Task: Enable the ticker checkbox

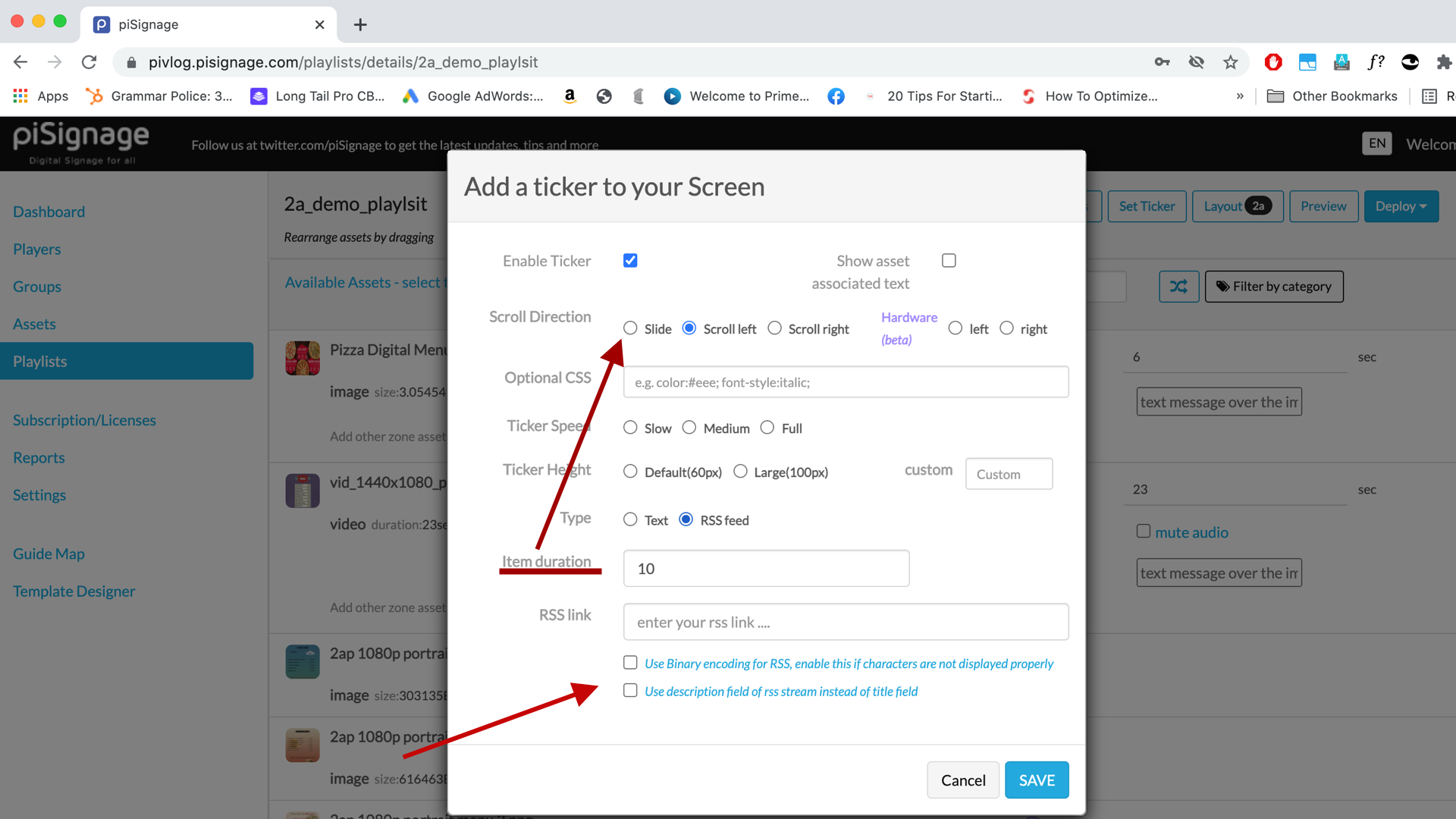Action: [630, 260]
